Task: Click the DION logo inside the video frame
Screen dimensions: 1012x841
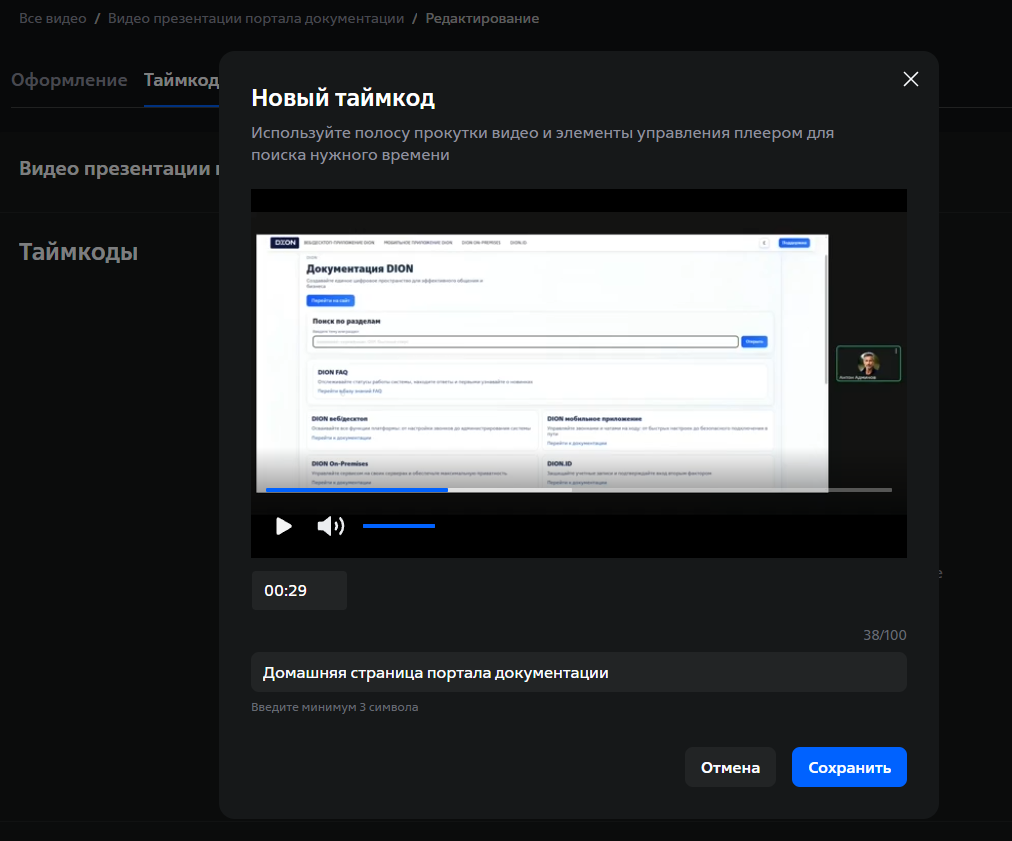Action: click(x=283, y=242)
